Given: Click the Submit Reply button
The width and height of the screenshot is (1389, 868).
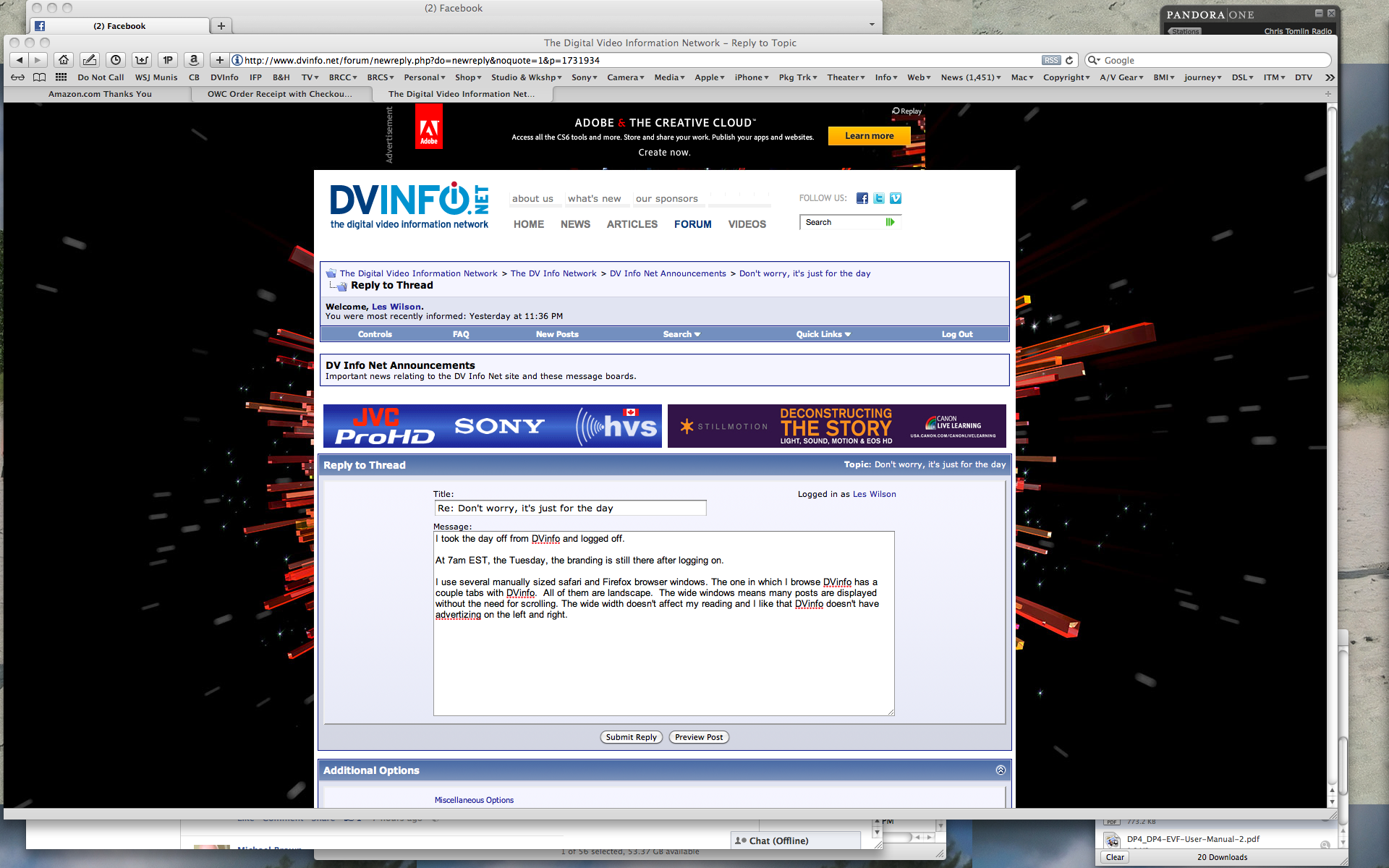Looking at the screenshot, I should pyautogui.click(x=632, y=737).
